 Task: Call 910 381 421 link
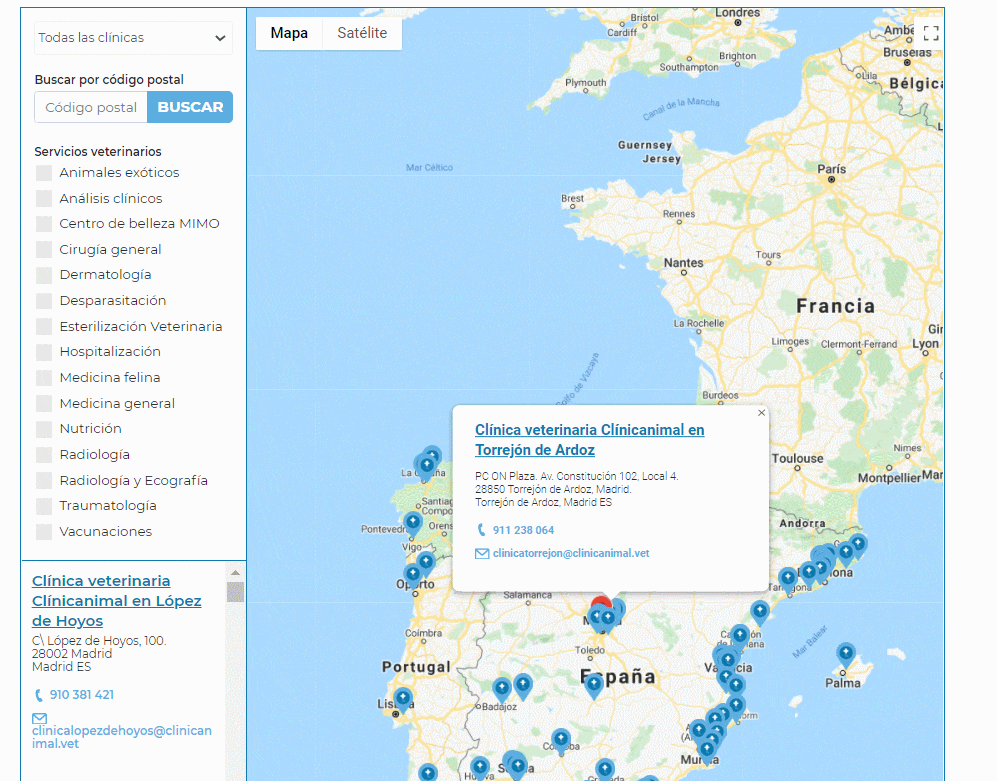tap(82, 695)
